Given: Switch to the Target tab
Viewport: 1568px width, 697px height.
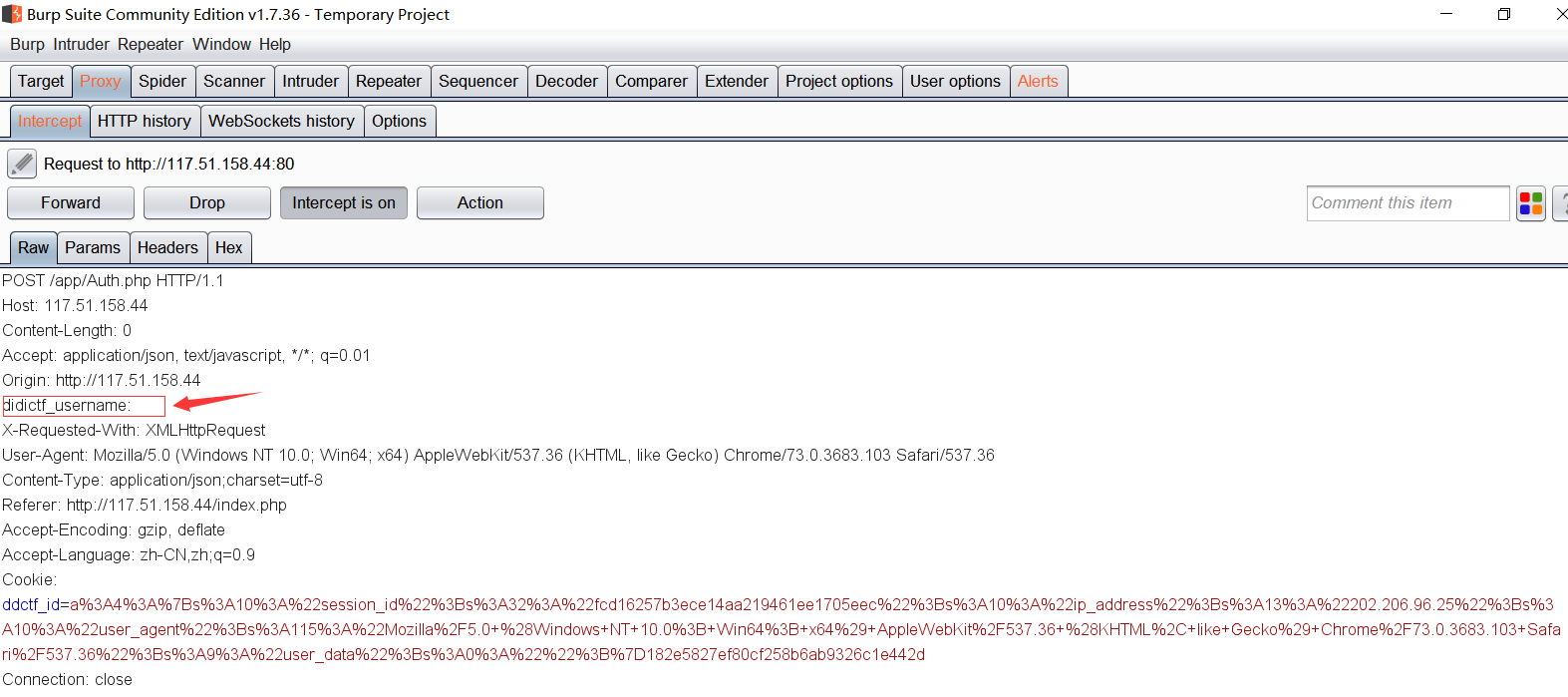Looking at the screenshot, I should coord(41,82).
